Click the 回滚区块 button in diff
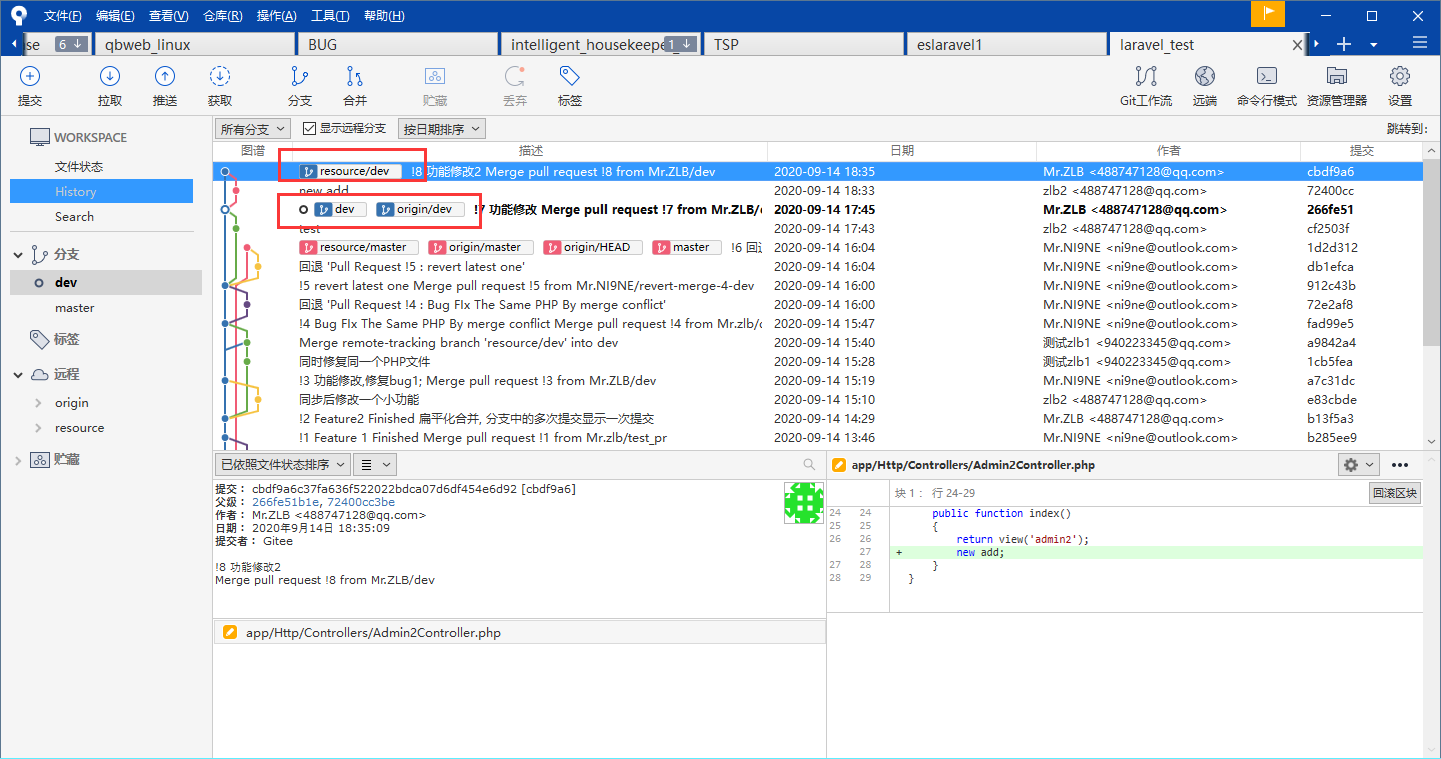1441x759 pixels. [x=1395, y=493]
